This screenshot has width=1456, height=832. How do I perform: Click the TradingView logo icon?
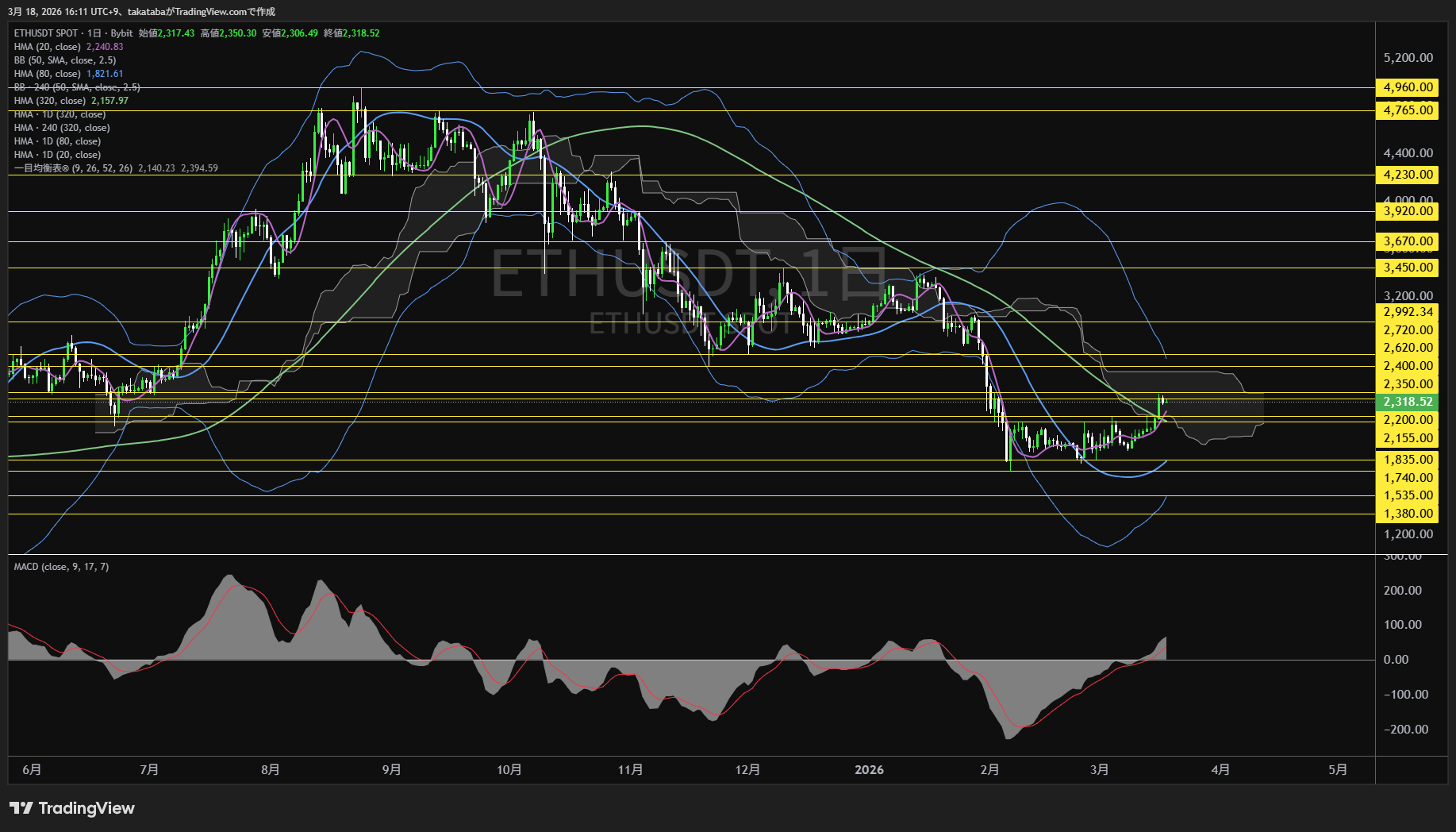pyautogui.click(x=21, y=808)
